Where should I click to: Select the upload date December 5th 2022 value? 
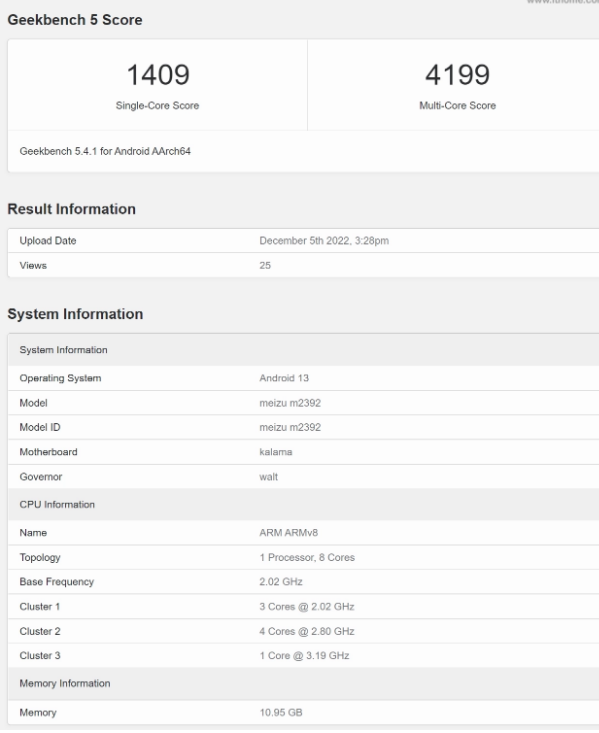pos(324,241)
